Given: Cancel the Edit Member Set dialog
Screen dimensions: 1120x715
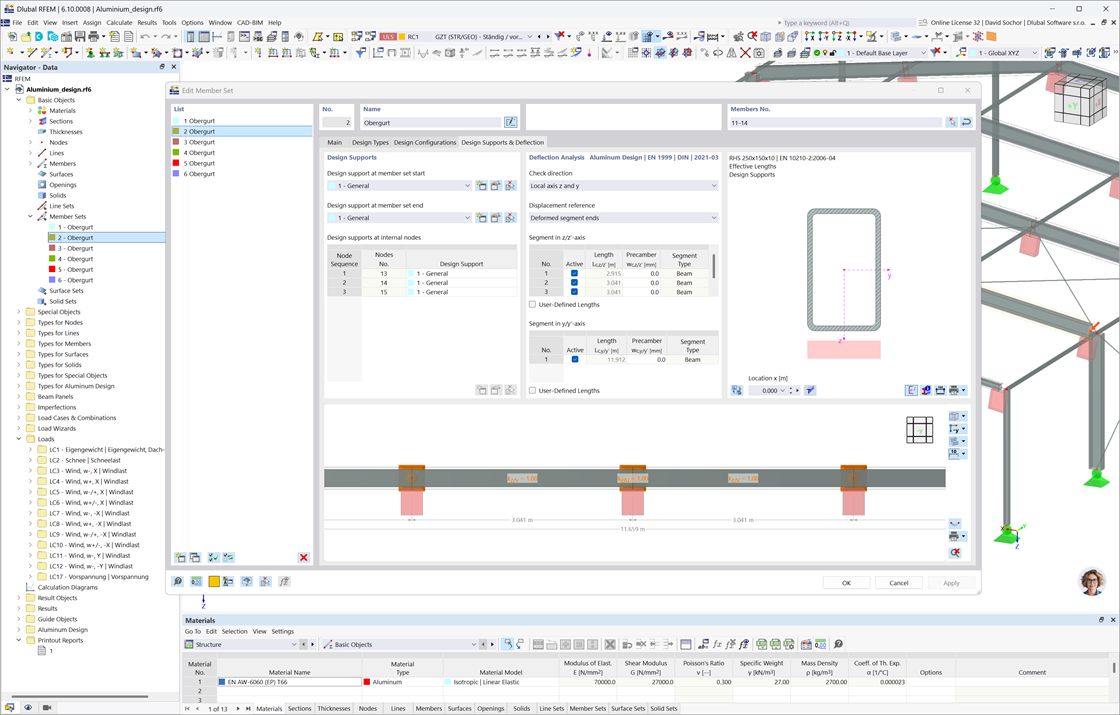Looking at the screenshot, I should coord(898,582).
